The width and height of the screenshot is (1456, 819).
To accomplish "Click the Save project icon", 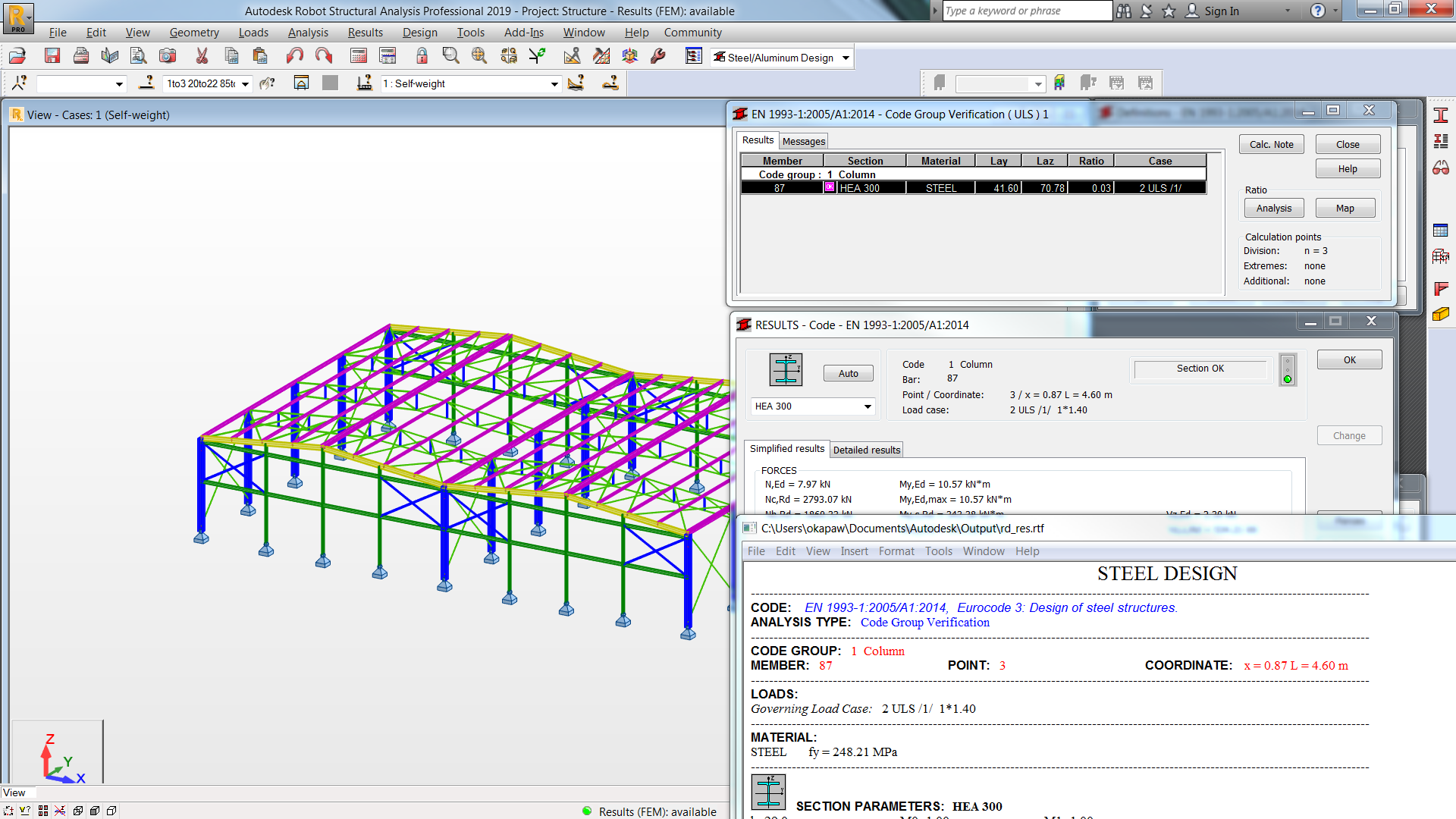I will 52,56.
